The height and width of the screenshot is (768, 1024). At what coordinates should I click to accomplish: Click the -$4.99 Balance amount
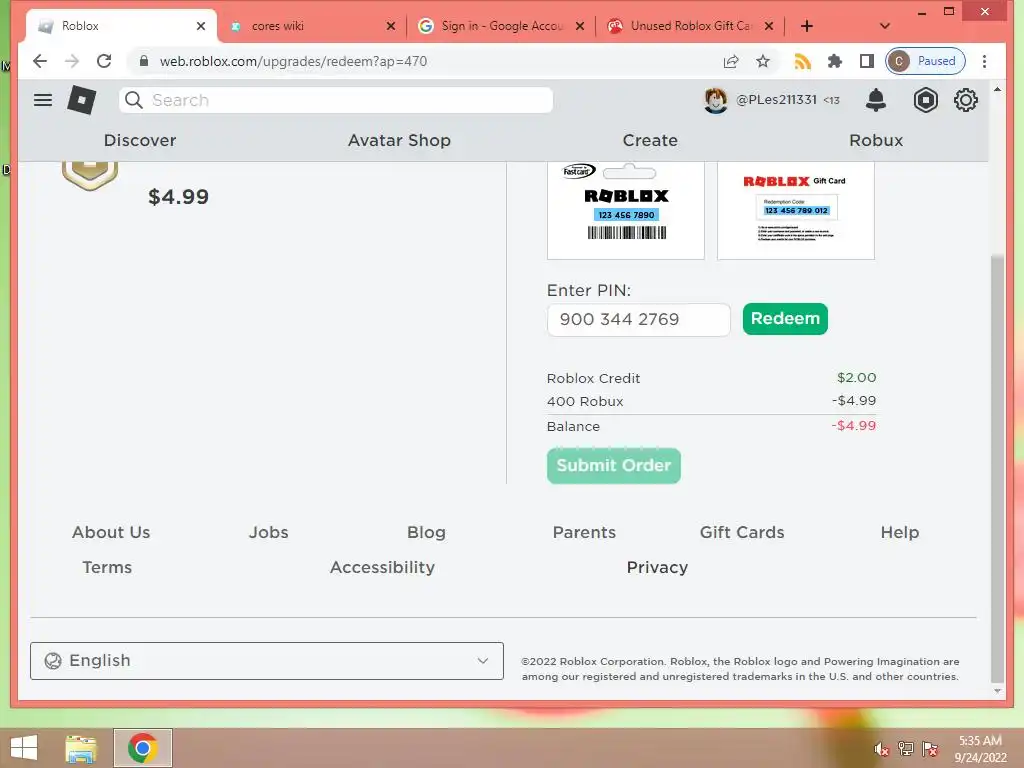click(x=854, y=426)
